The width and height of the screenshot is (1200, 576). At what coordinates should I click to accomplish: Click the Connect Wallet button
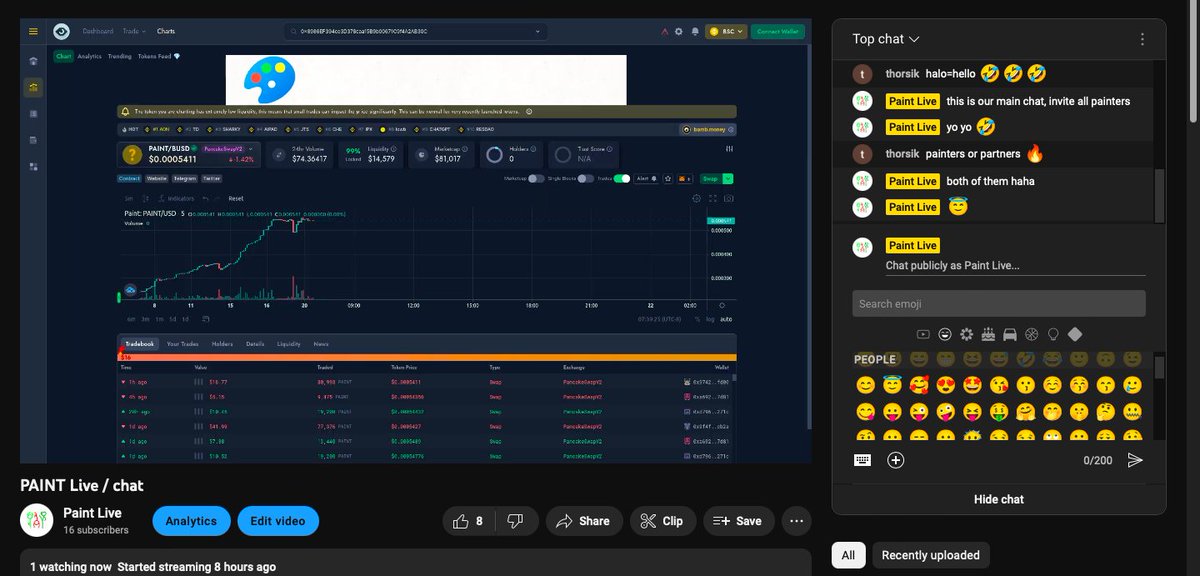[777, 31]
